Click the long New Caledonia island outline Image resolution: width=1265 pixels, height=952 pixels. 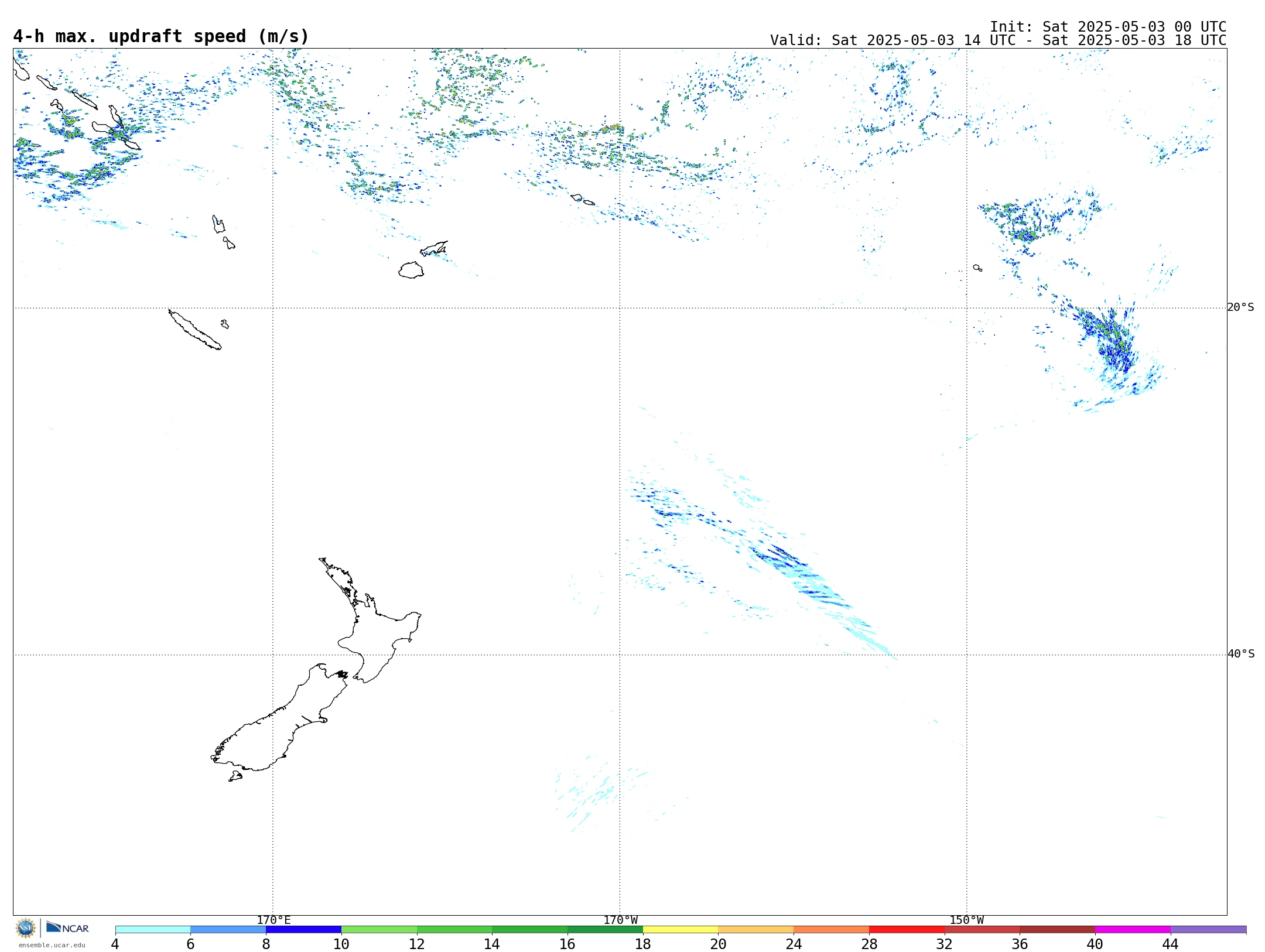coord(194,330)
